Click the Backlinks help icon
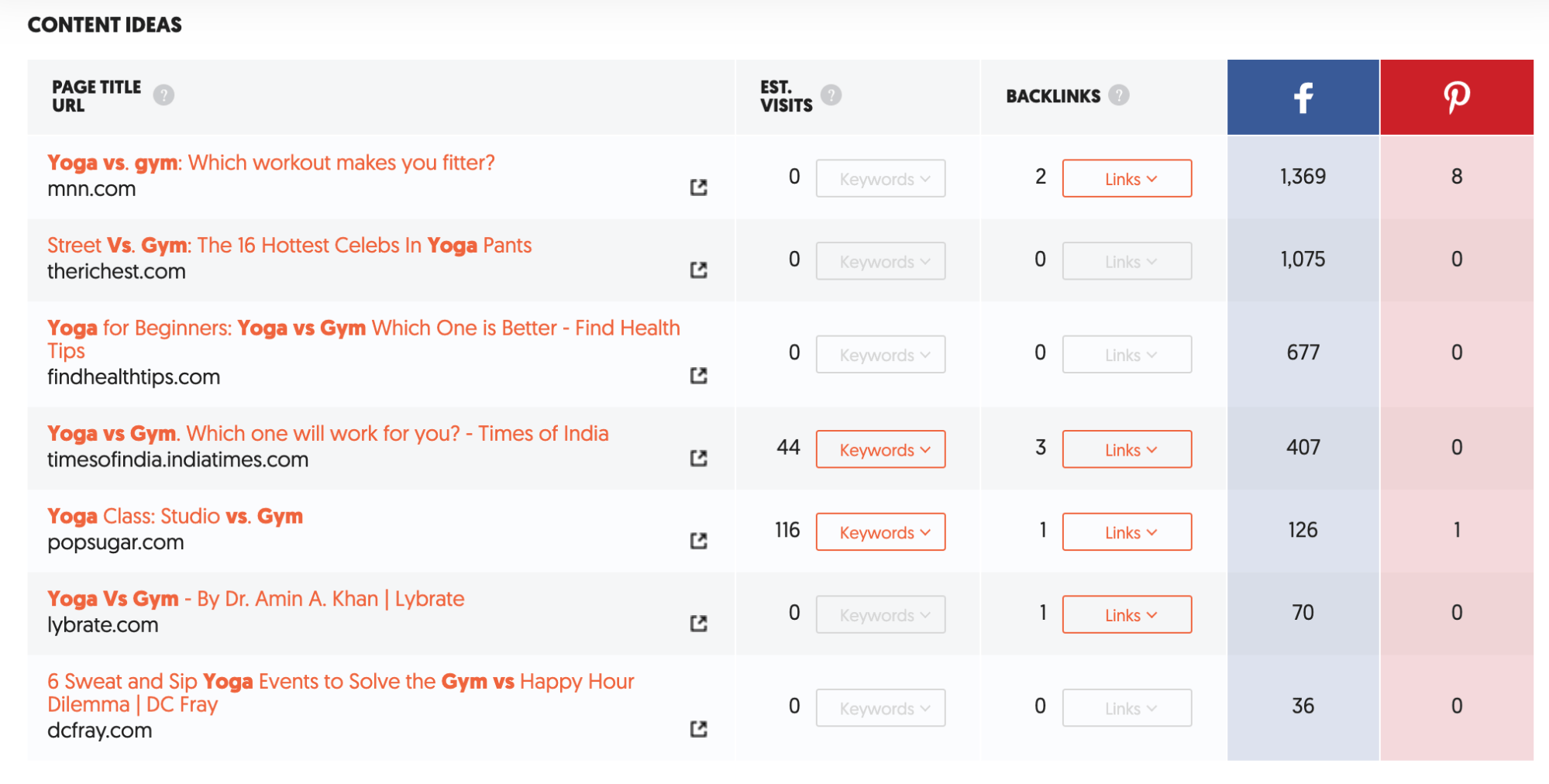This screenshot has height=784, width=1549. pyautogui.click(x=1118, y=95)
